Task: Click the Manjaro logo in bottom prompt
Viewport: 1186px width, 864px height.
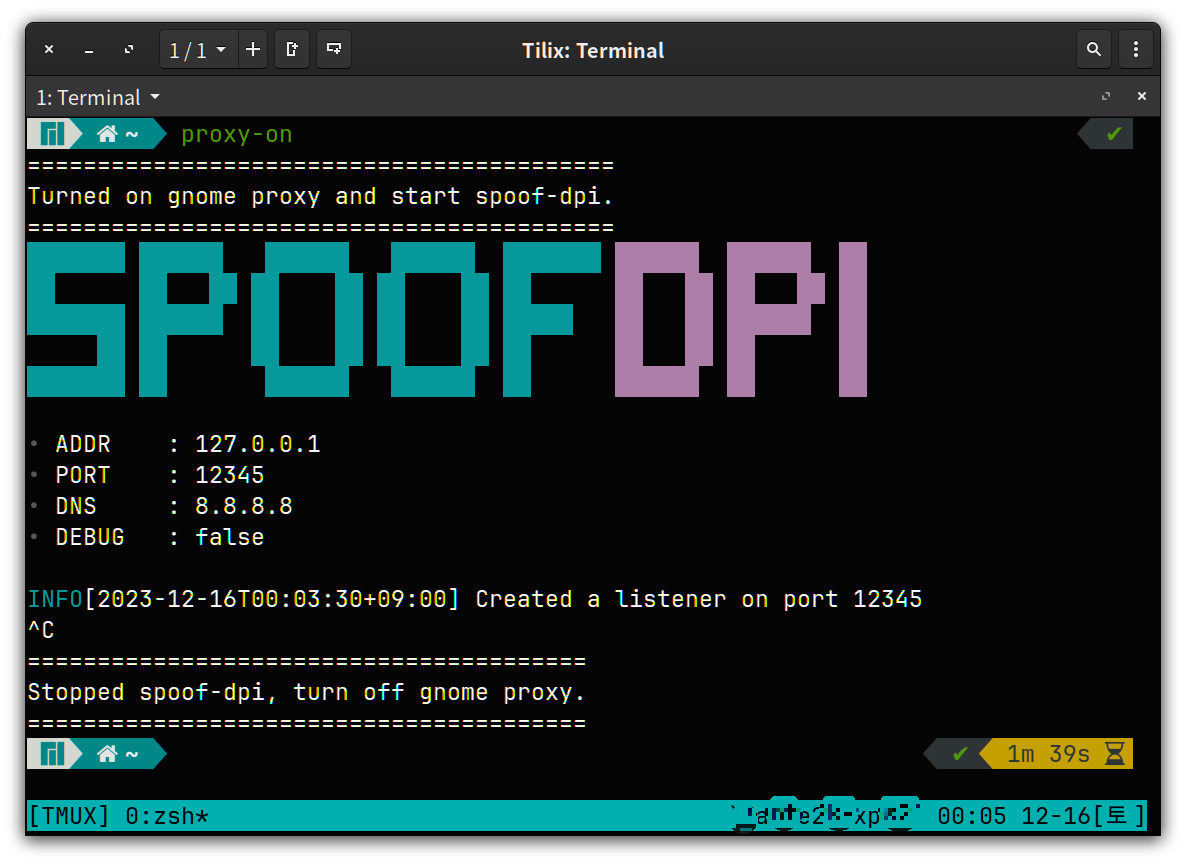Action: [52, 754]
